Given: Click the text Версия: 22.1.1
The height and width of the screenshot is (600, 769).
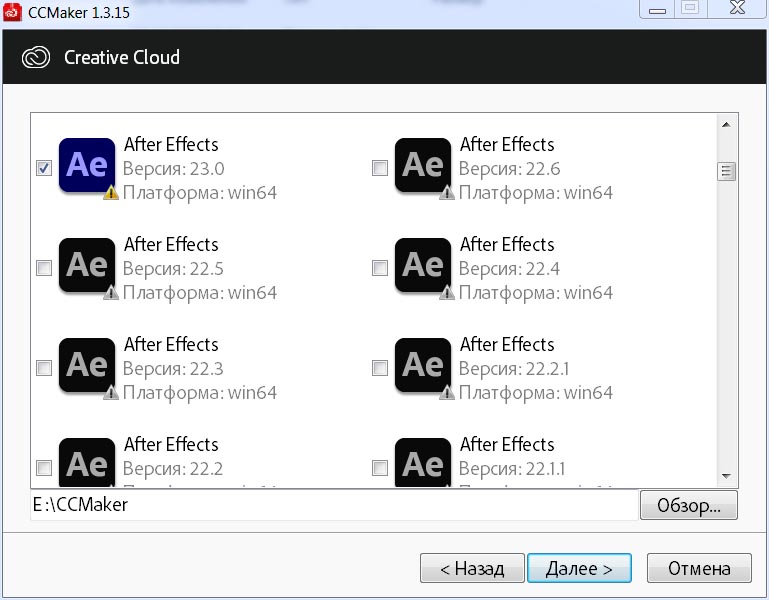Looking at the screenshot, I should [512, 469].
